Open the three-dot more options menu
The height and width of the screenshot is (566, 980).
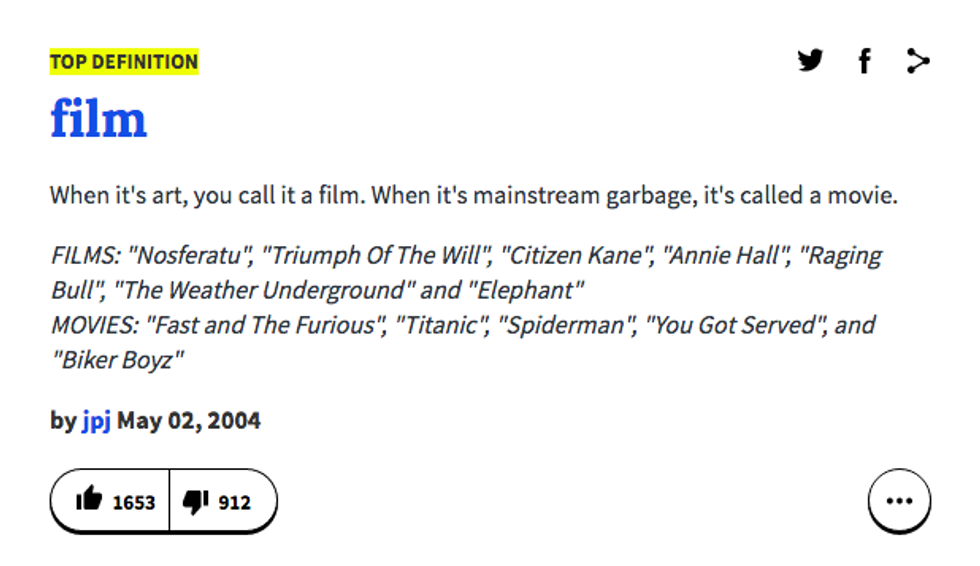899,501
